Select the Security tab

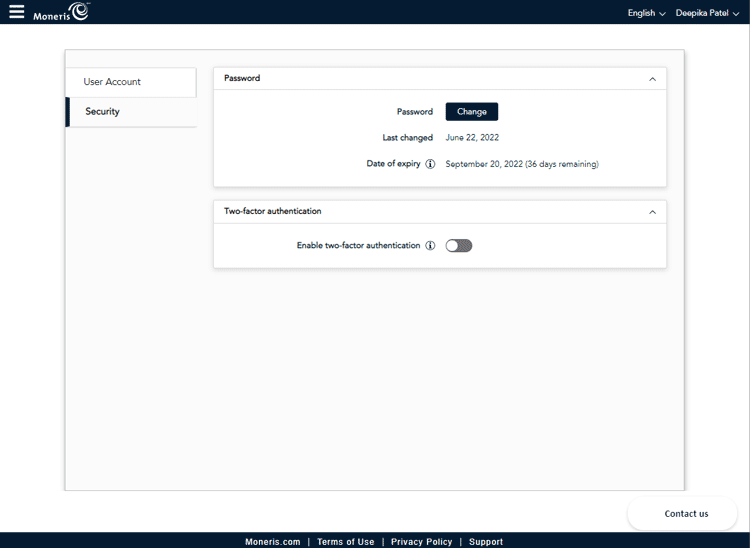pyautogui.click(x=131, y=112)
